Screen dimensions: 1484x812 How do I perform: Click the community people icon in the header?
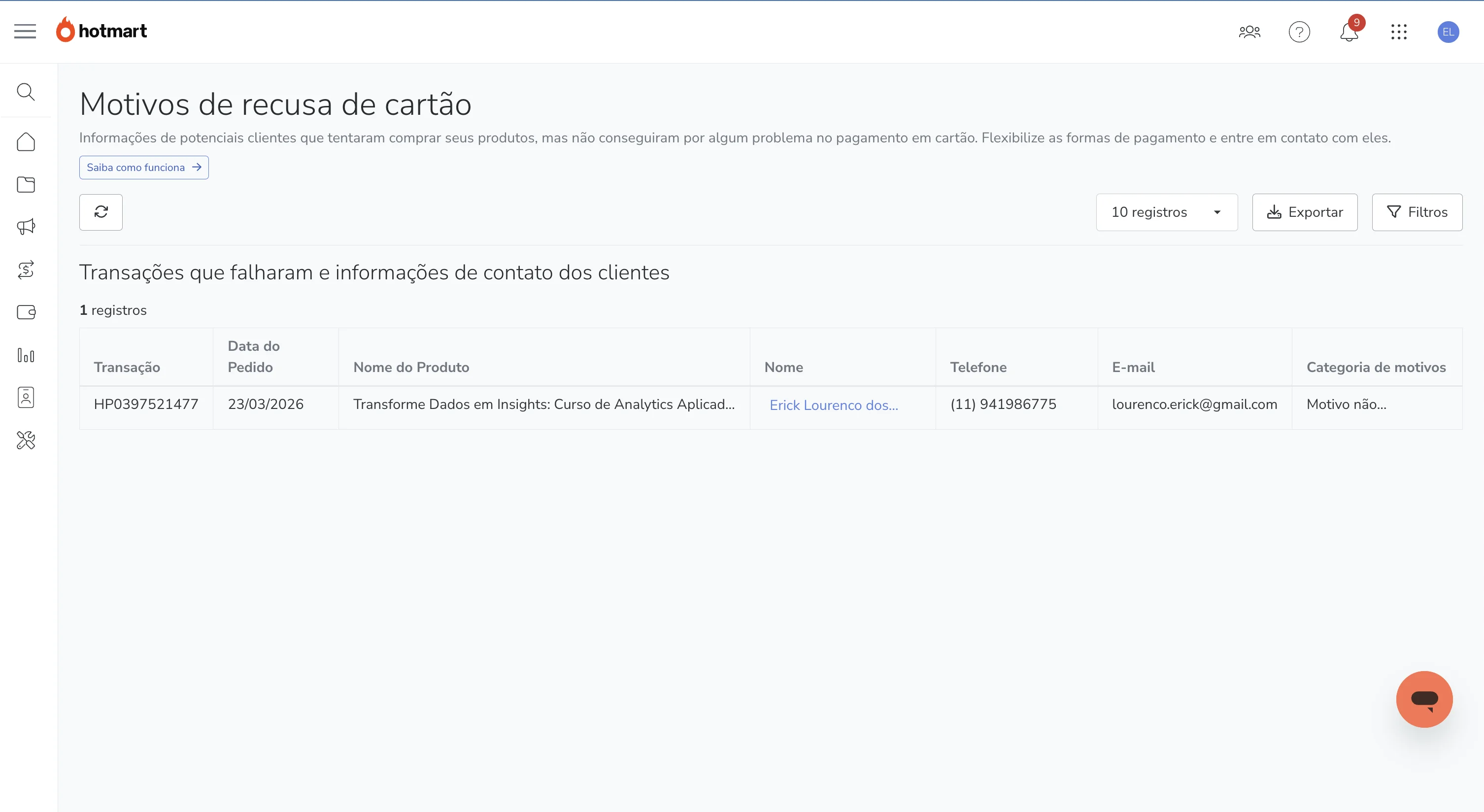point(1249,32)
